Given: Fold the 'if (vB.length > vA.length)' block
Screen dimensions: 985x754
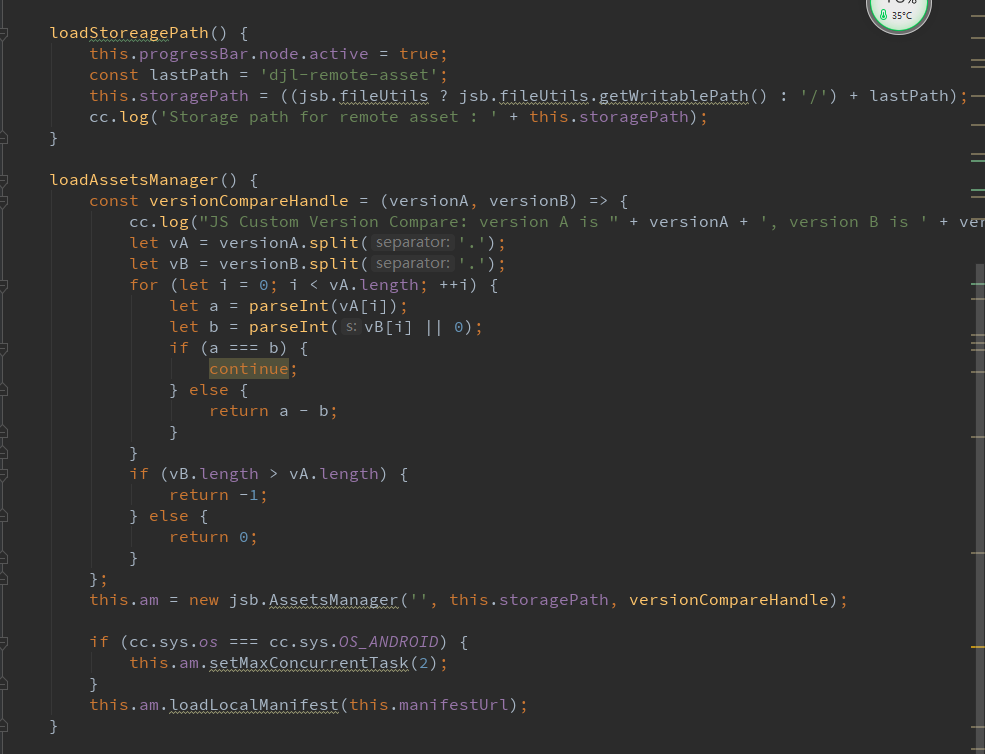Looking at the screenshot, I should pos(3,474).
